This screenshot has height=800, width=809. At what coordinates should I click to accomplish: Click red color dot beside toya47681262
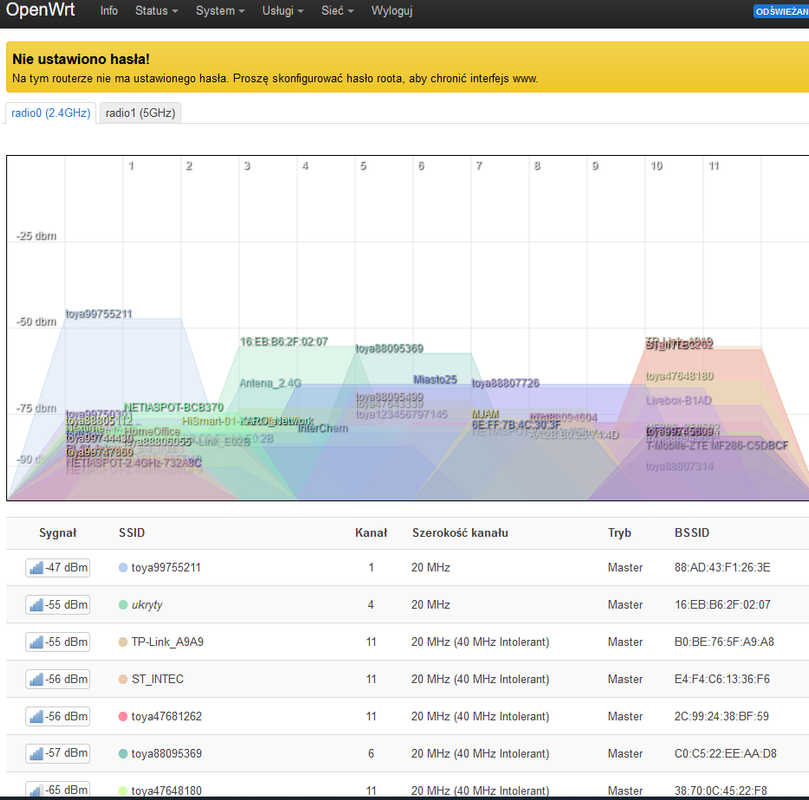[123, 716]
